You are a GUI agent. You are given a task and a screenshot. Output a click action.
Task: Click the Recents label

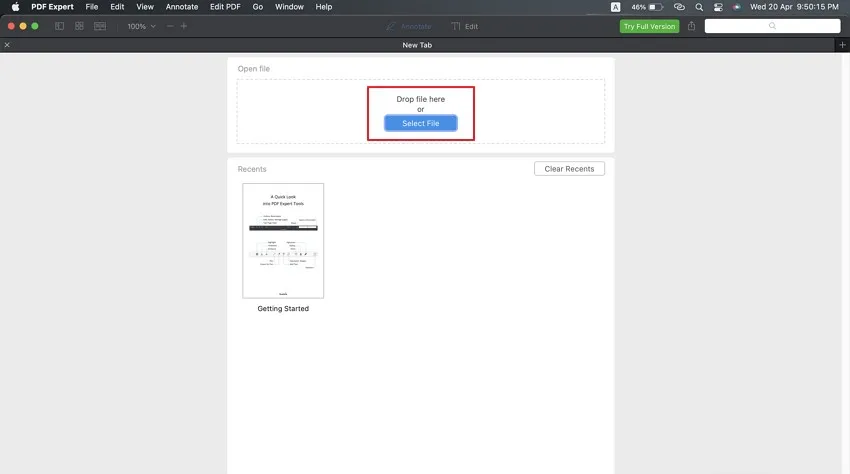point(252,169)
